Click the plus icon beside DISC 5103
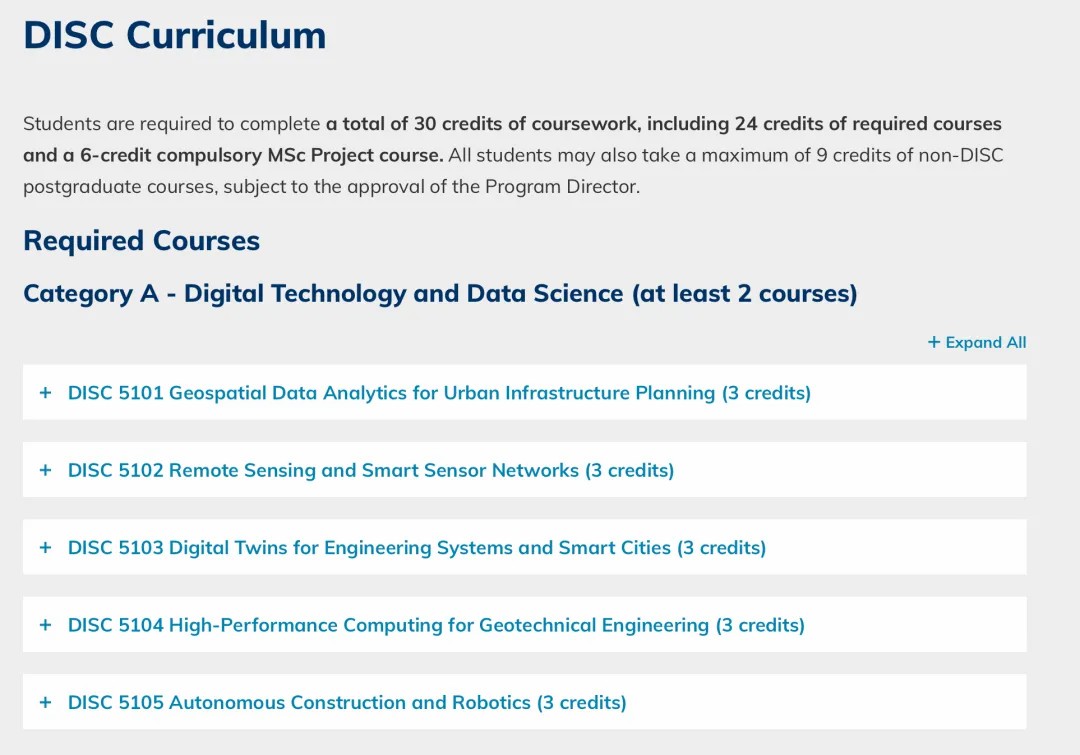 45,548
